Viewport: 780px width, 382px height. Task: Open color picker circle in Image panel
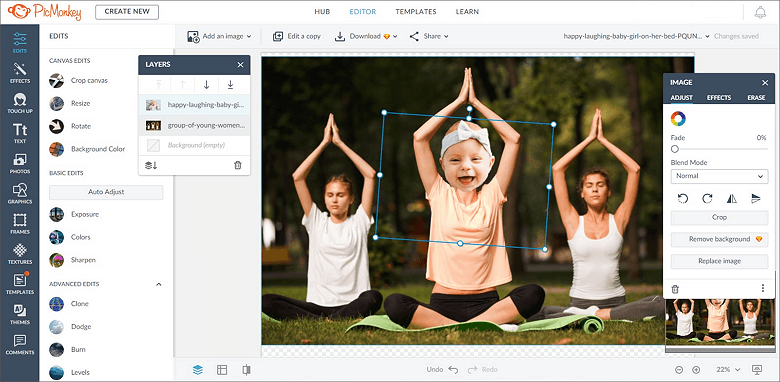[678, 118]
